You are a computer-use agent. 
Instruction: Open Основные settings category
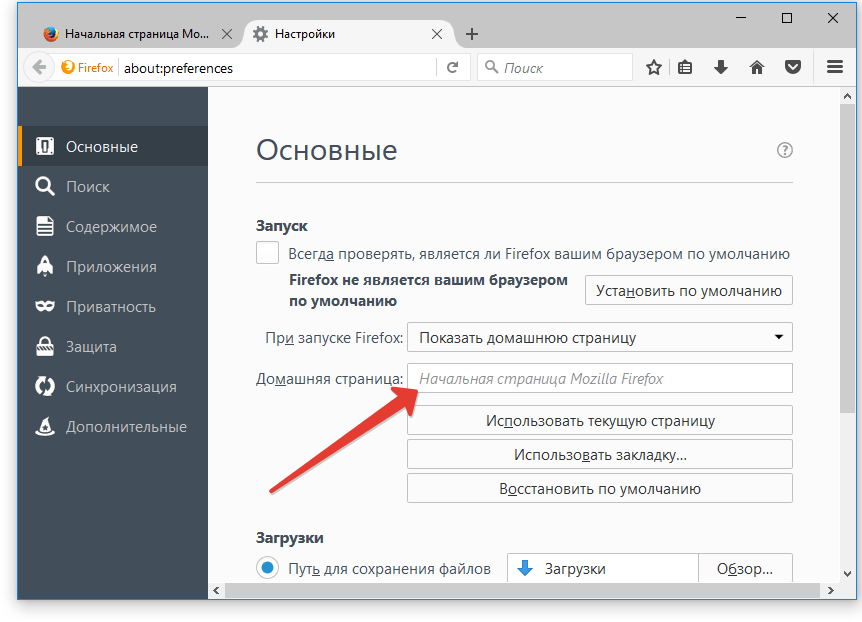(x=114, y=146)
